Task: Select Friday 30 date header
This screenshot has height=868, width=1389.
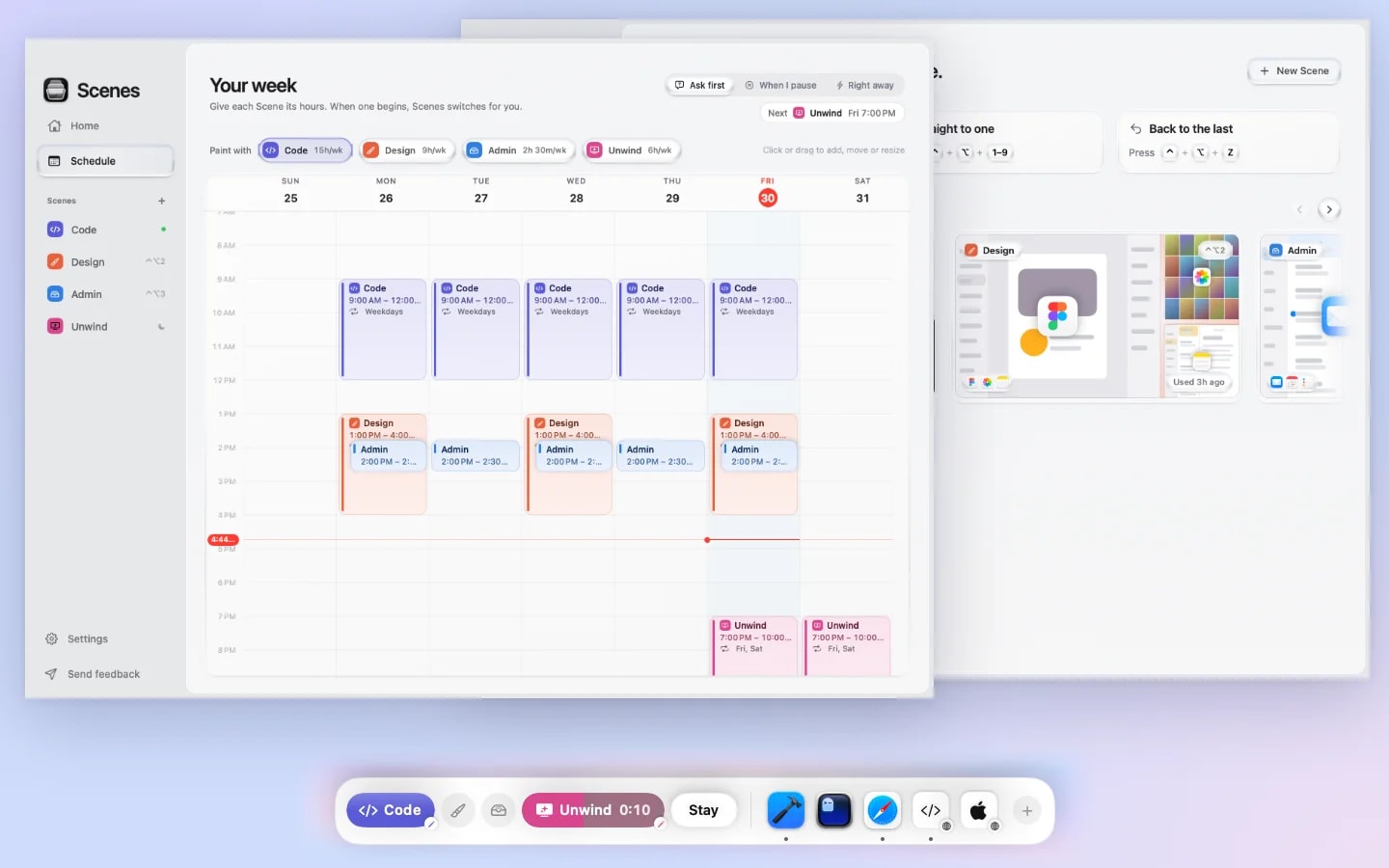Action: (x=768, y=192)
